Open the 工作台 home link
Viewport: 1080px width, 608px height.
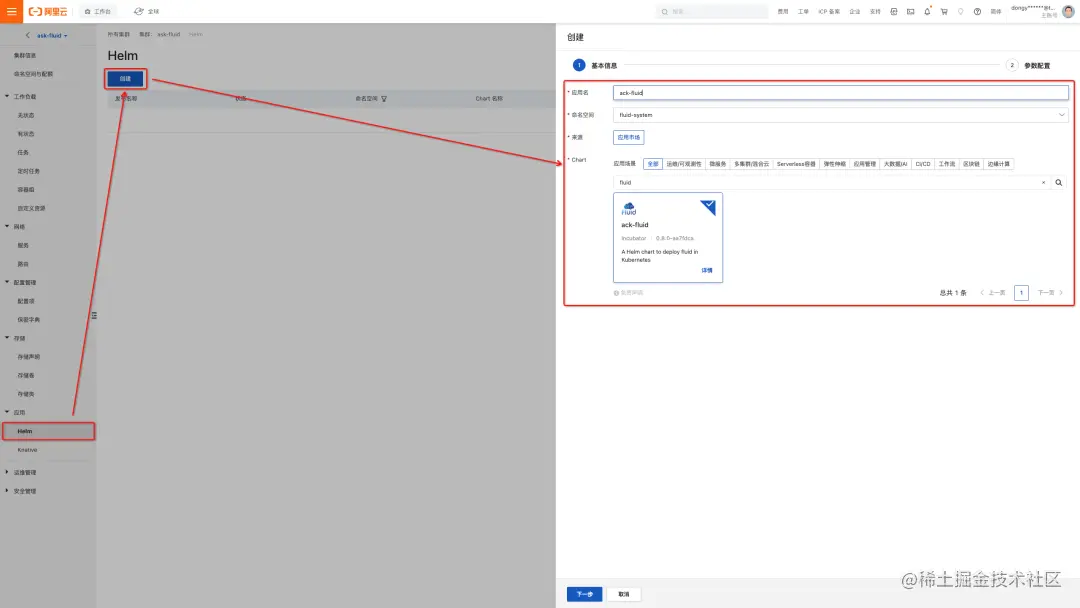pos(97,11)
